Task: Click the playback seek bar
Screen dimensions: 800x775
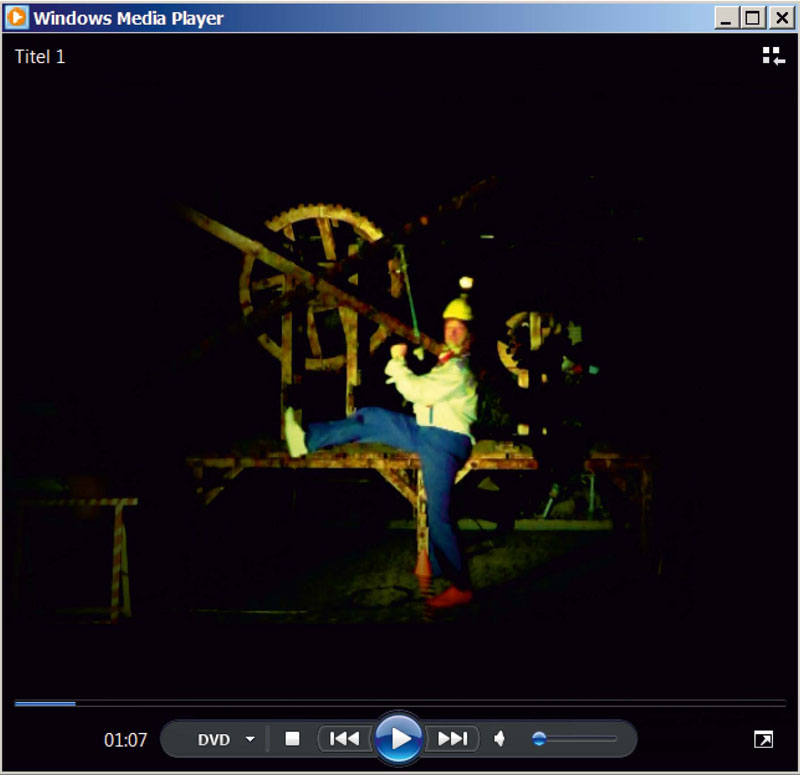Action: tap(400, 704)
